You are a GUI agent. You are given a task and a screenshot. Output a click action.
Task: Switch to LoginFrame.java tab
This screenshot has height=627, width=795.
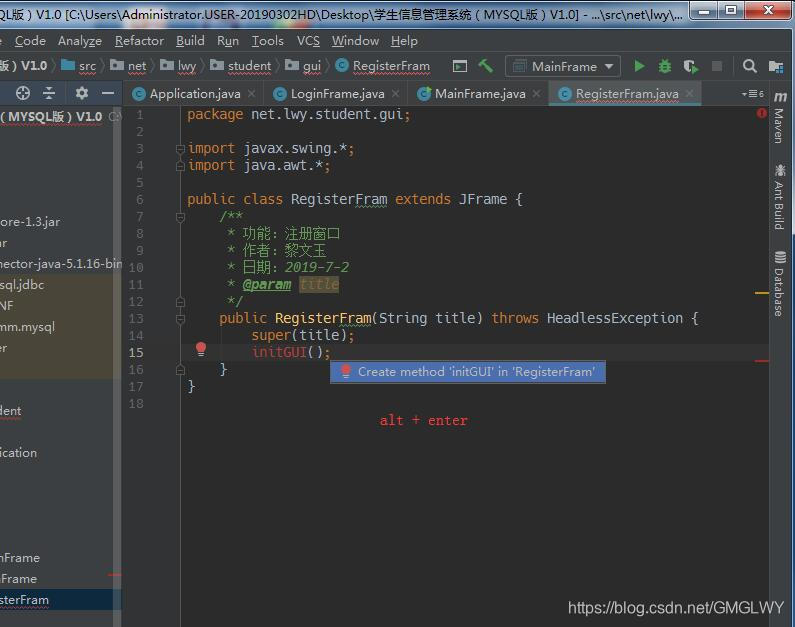coord(337,94)
